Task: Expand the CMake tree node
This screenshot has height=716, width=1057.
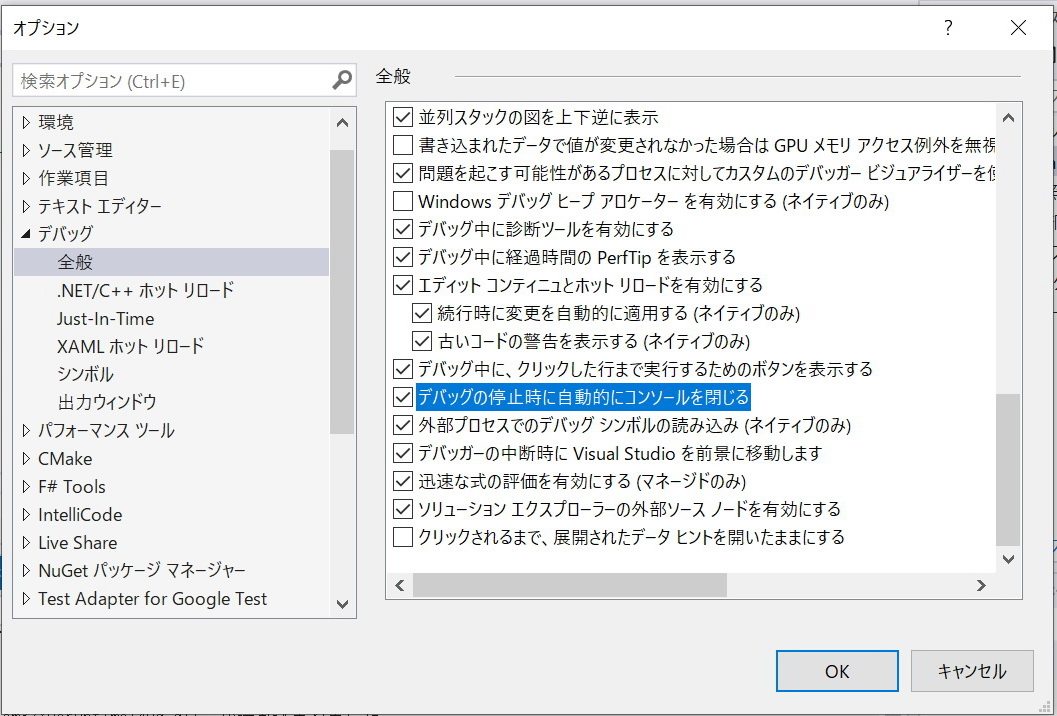Action: pos(26,459)
